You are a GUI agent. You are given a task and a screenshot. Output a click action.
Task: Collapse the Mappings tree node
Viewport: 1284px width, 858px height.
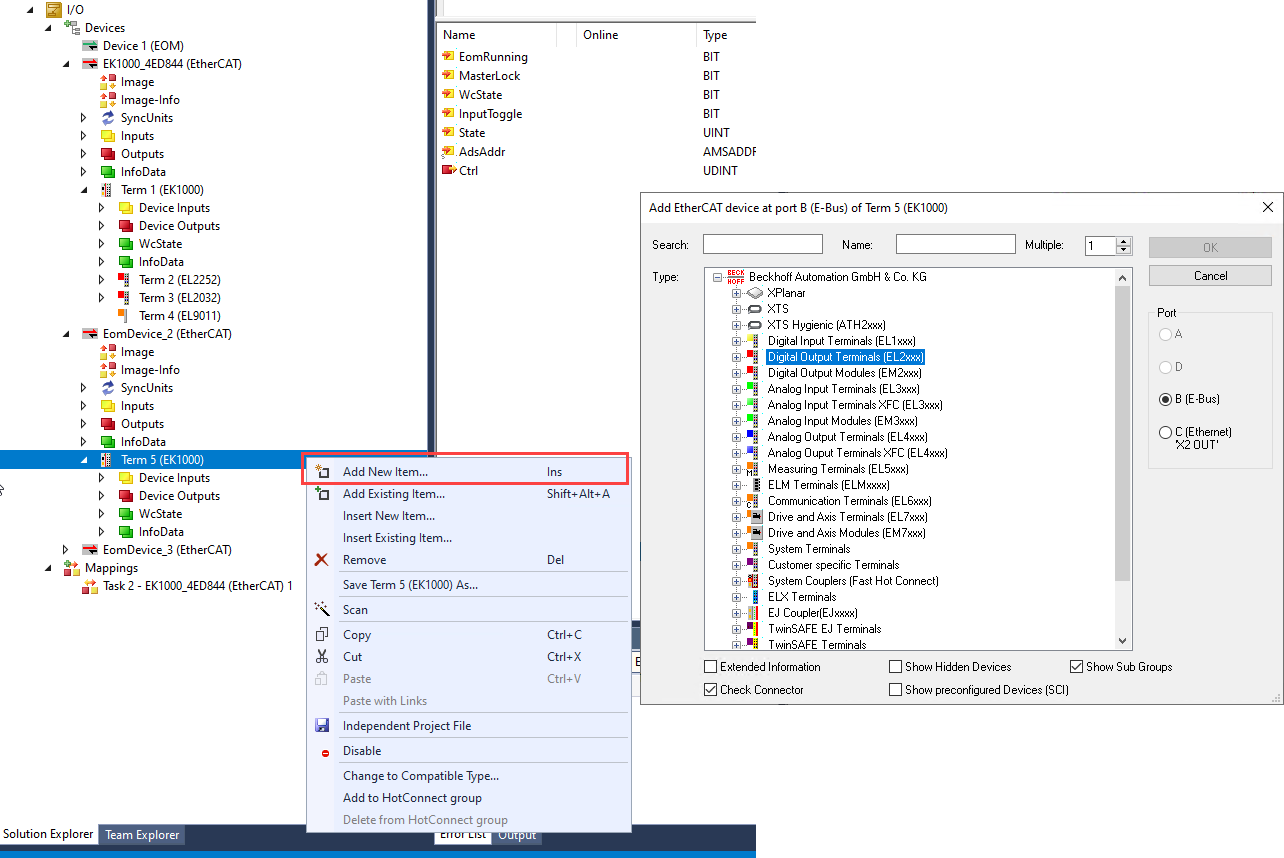[48, 568]
